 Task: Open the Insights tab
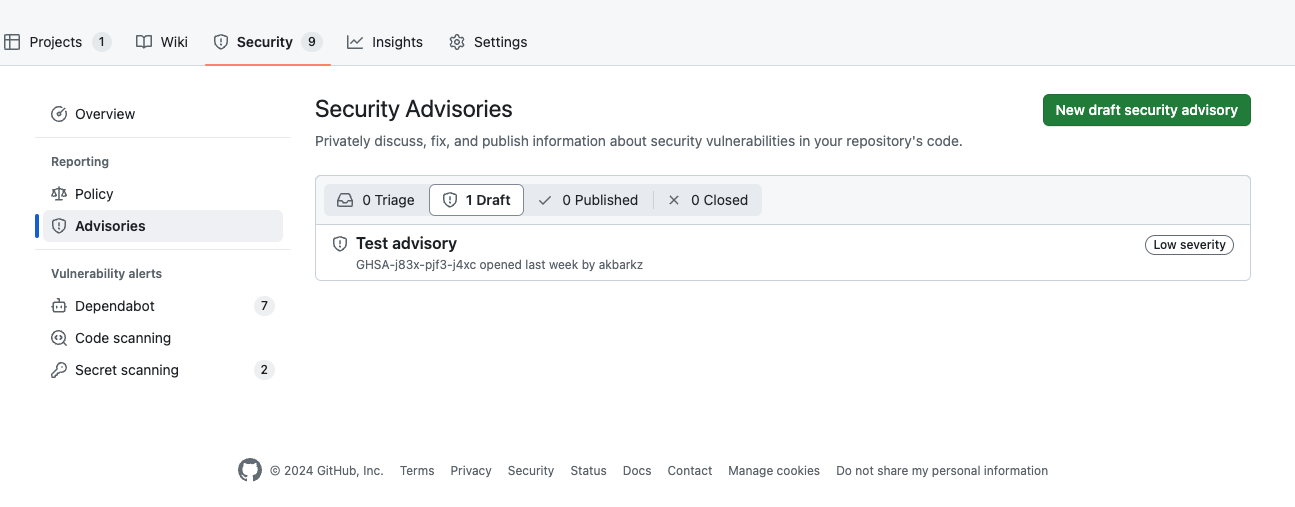tap(385, 42)
